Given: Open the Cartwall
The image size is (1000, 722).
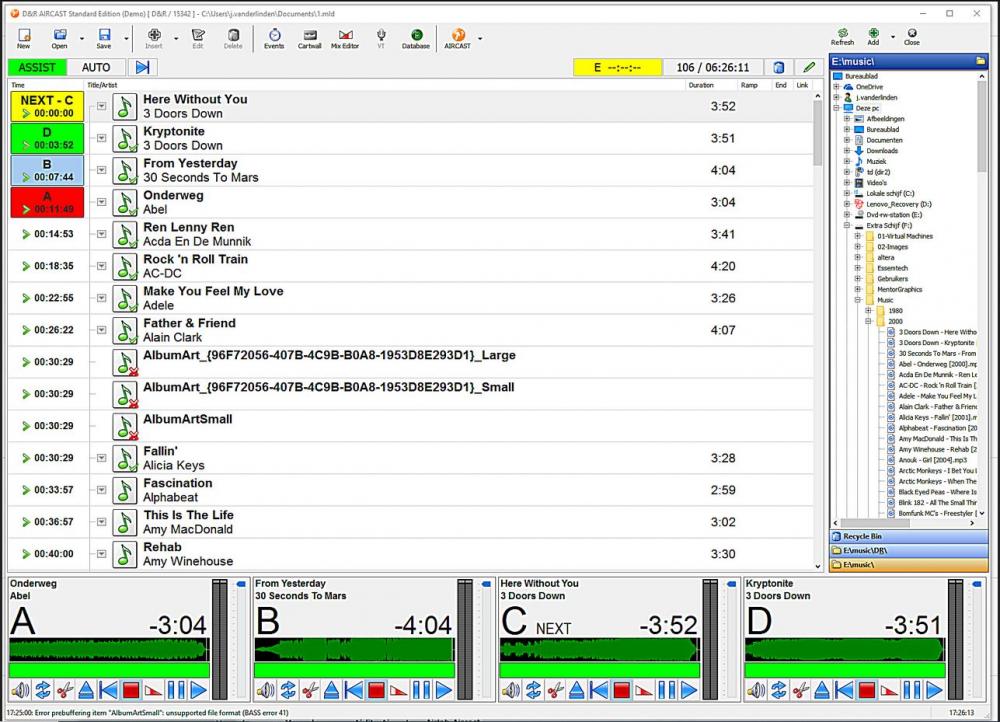Looking at the screenshot, I should click(309, 39).
